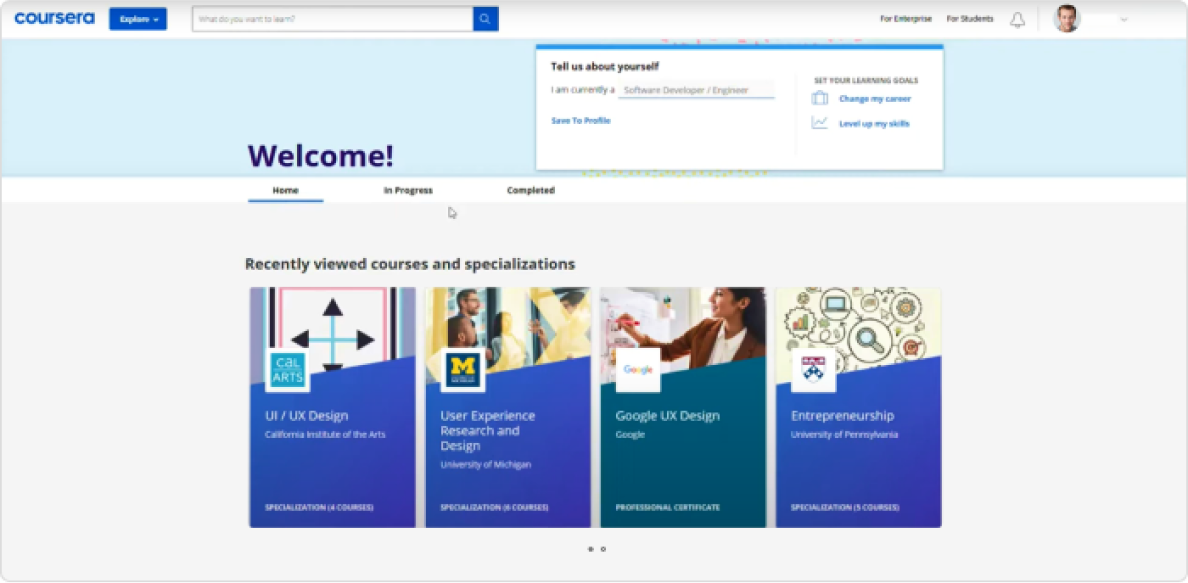This screenshot has width=1188, height=583.
Task: Switch to the In Progress tab
Action: [408, 191]
